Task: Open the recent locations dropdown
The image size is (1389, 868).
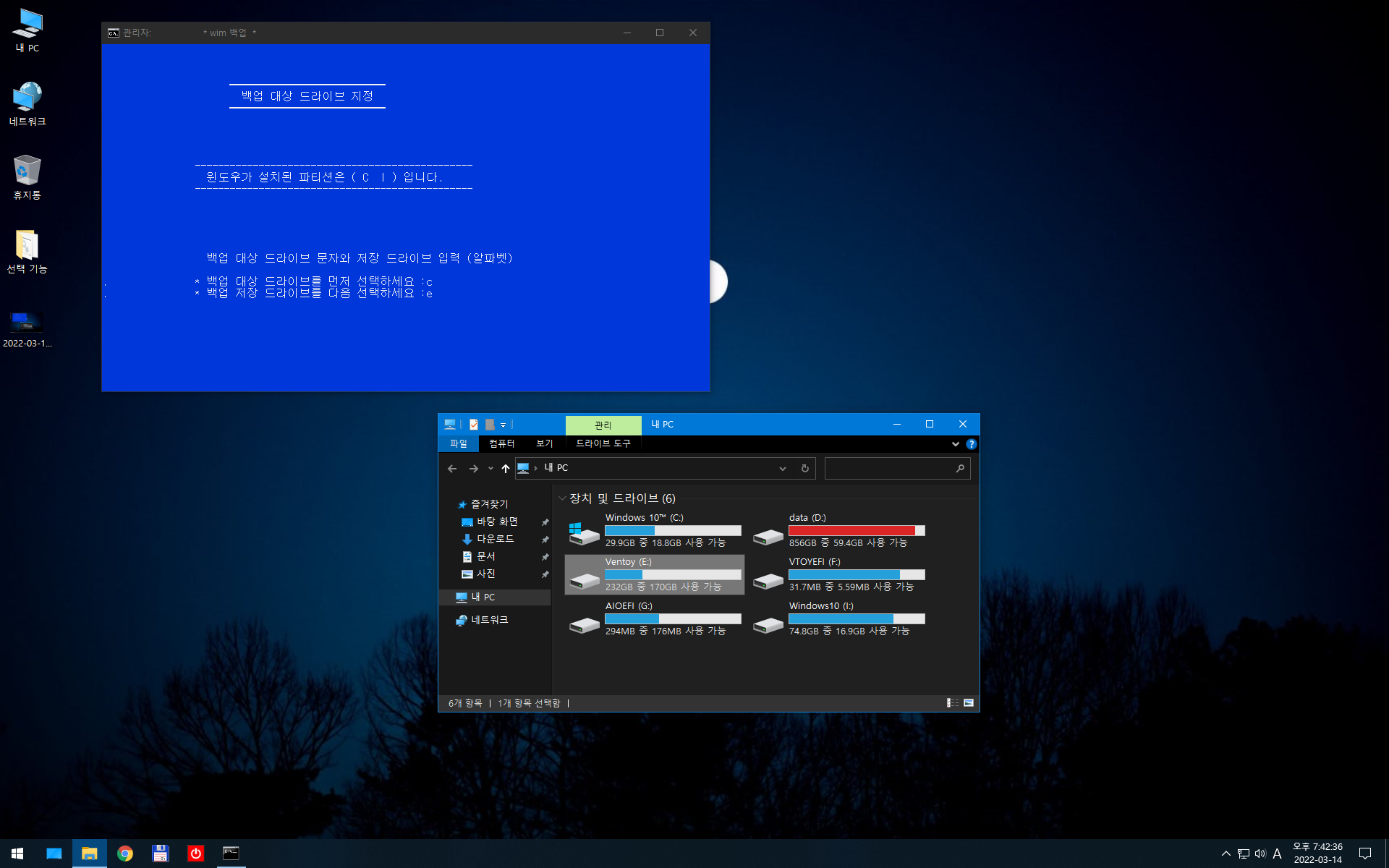Action: coord(490,469)
